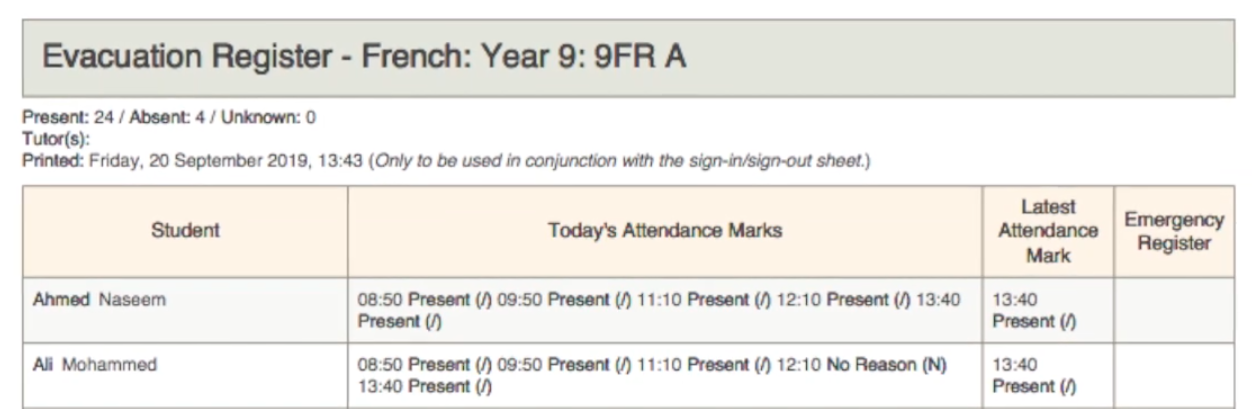Click the italic sign-in/sign-out sheet note

[x=620, y=160]
